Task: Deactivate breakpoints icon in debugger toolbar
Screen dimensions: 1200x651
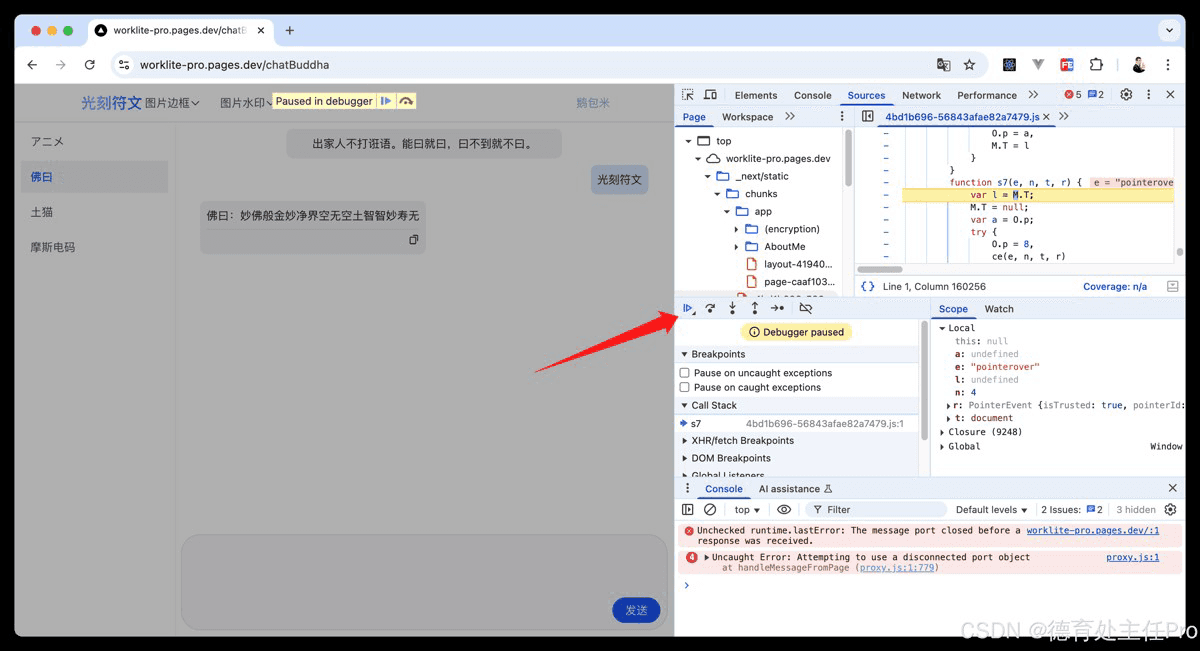Action: [806, 308]
